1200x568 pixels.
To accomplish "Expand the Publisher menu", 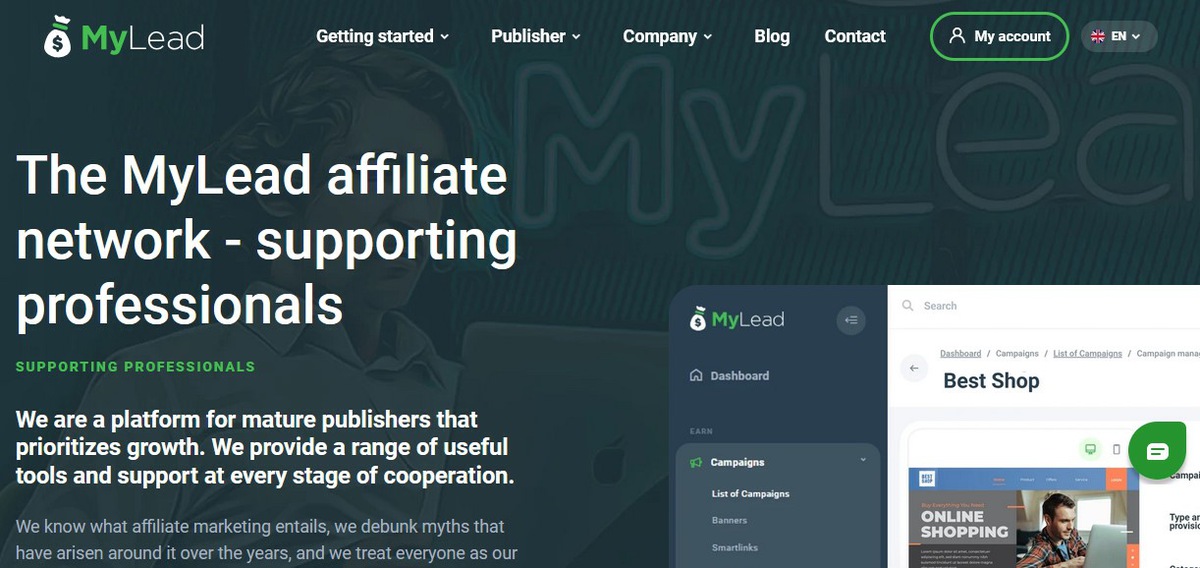I will 536,36.
